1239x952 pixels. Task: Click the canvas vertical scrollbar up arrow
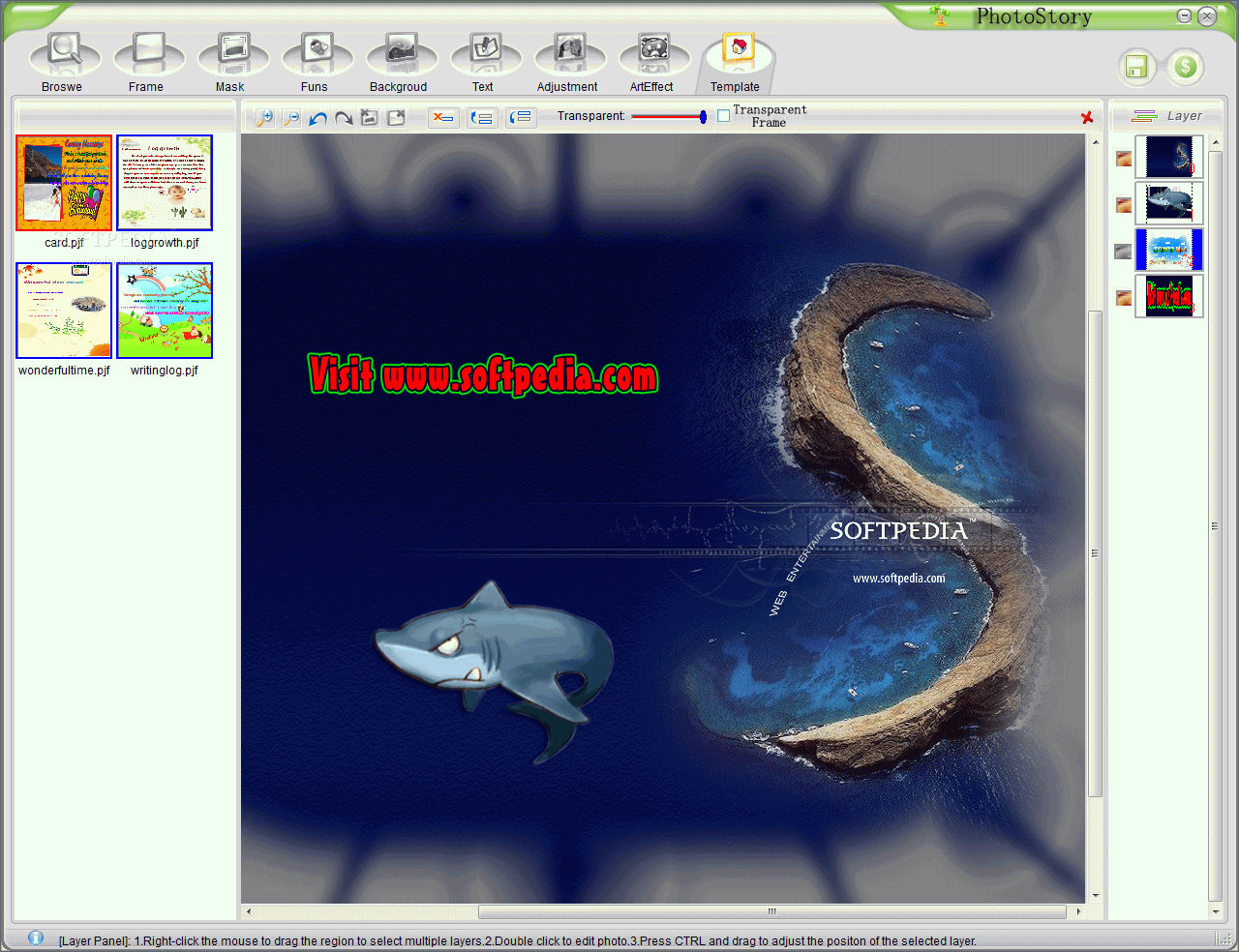click(x=1096, y=142)
